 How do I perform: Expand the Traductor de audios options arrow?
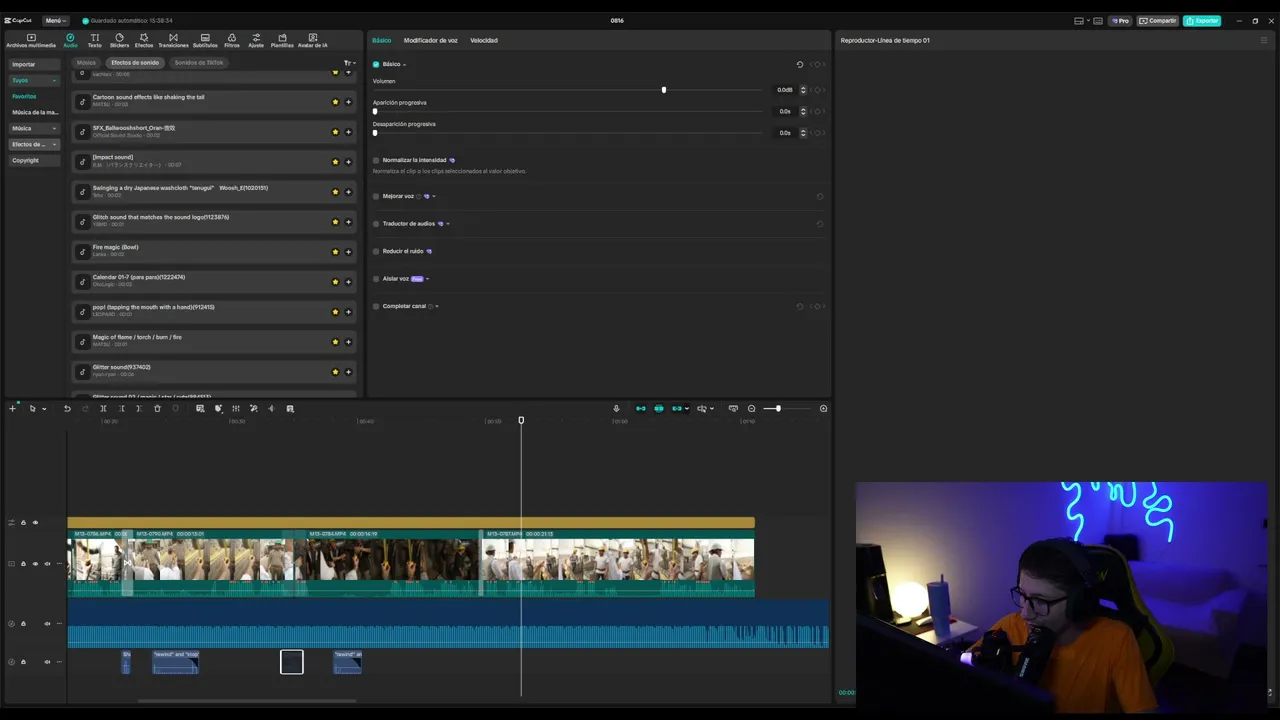click(x=448, y=224)
